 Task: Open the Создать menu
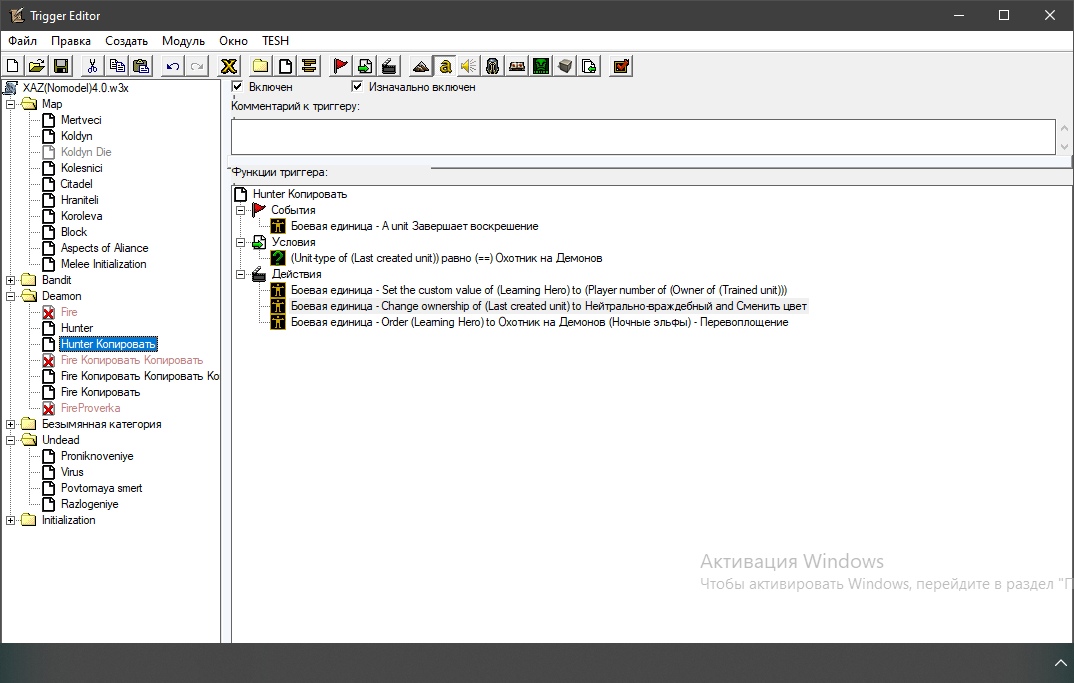tap(126, 40)
